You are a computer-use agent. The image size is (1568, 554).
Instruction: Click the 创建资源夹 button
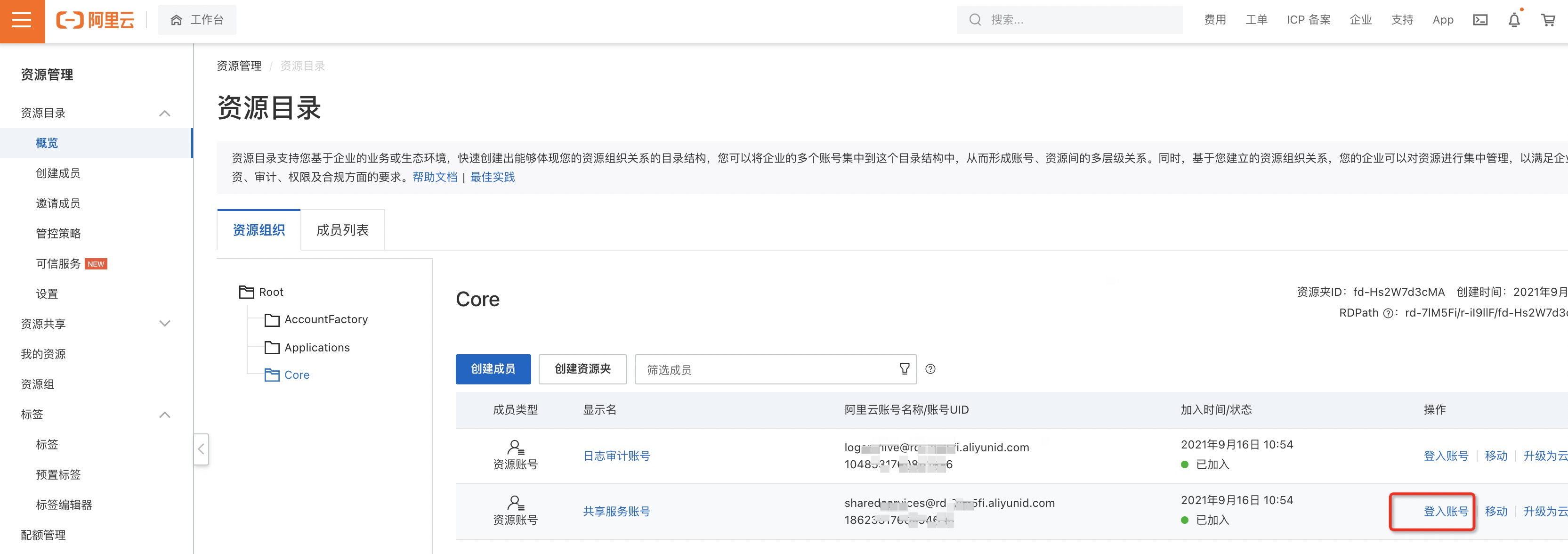[582, 369]
